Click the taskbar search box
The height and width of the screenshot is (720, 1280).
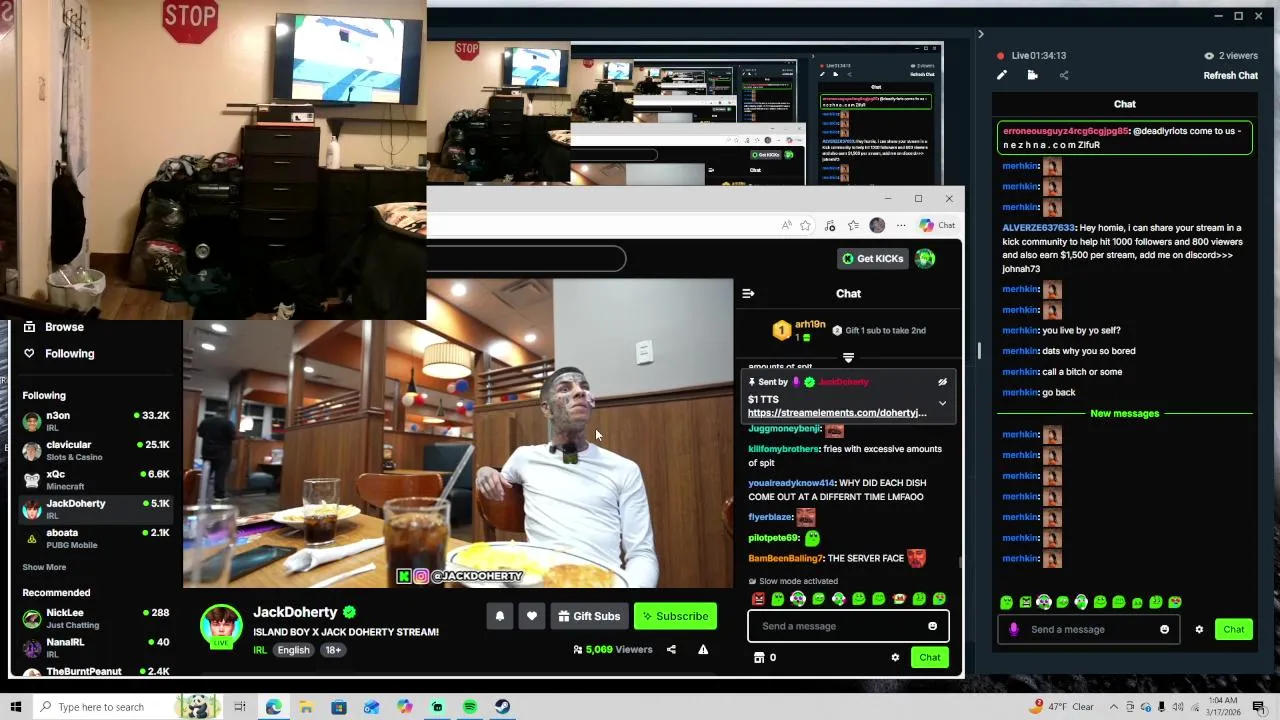pos(126,707)
